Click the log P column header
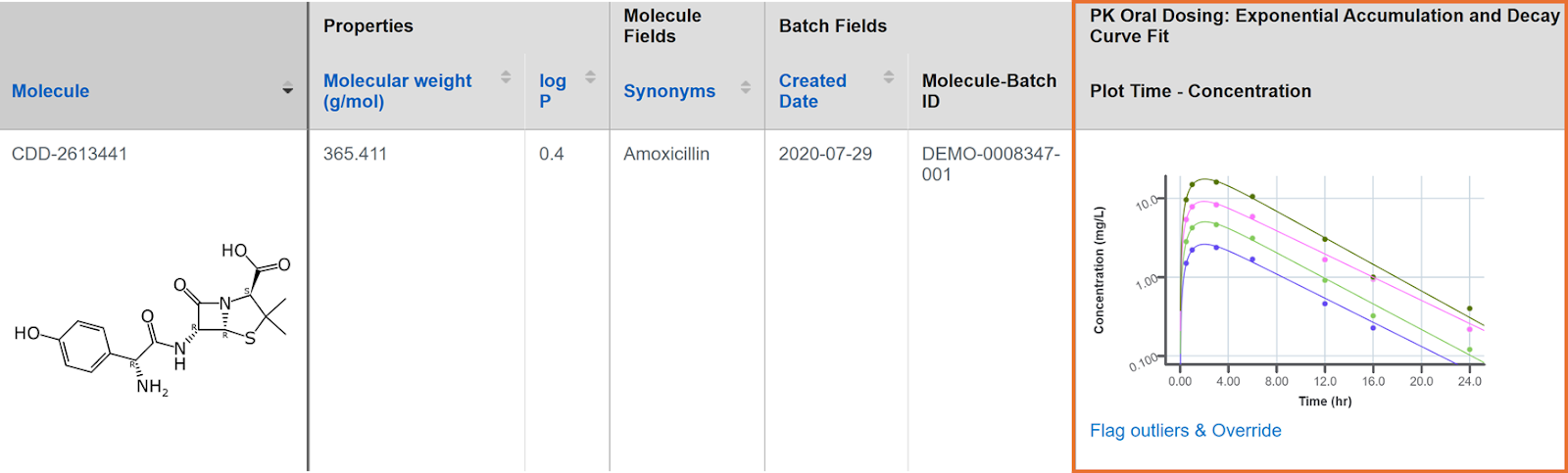 (x=552, y=91)
